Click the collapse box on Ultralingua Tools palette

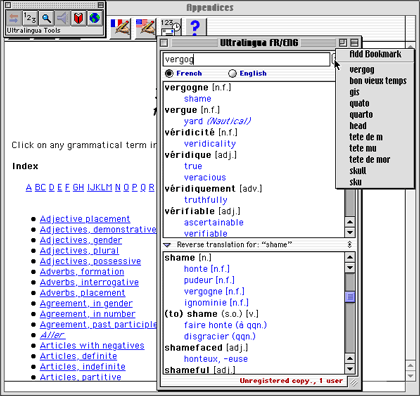(101, 5)
